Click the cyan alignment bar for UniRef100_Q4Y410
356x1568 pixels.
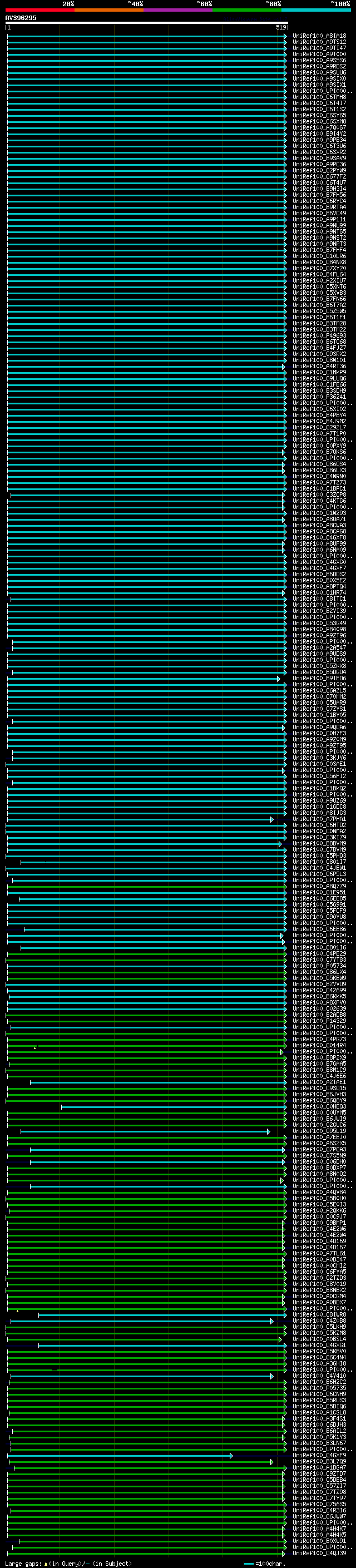click(x=142, y=1376)
